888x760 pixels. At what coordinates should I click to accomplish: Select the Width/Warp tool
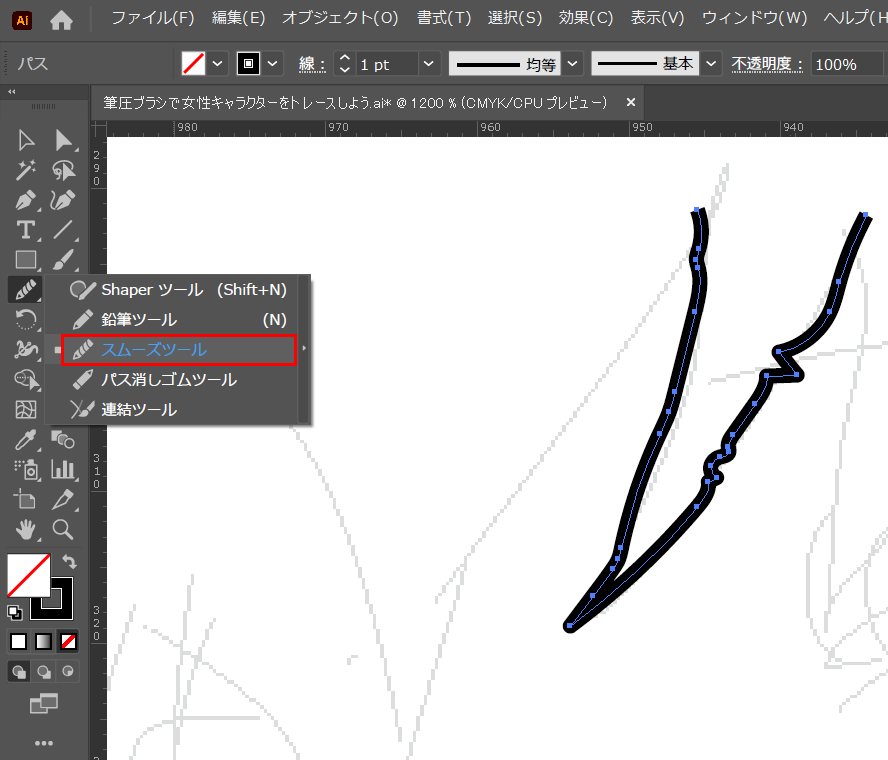[x=25, y=349]
